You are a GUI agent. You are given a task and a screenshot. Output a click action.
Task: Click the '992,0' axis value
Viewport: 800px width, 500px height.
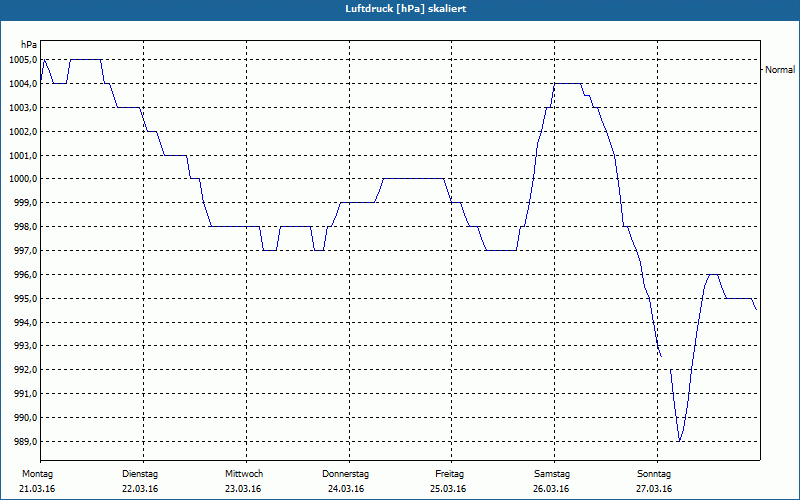25,370
